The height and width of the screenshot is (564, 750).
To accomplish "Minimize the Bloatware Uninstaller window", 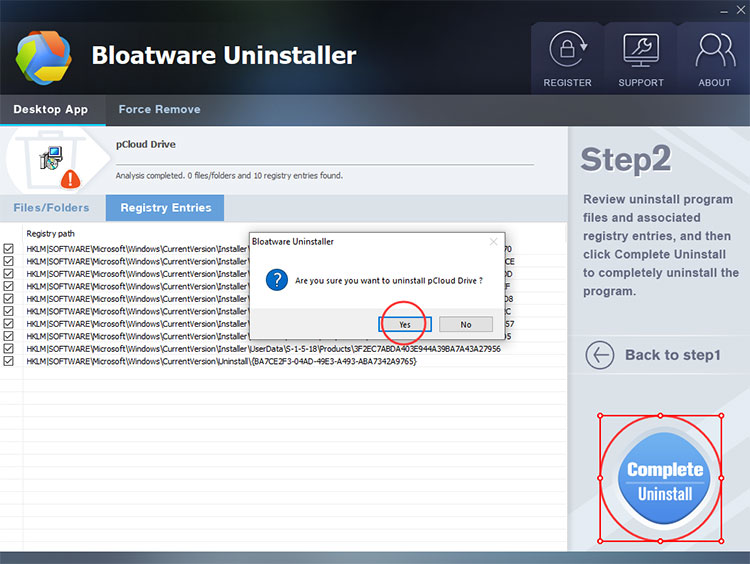I will click(x=724, y=11).
